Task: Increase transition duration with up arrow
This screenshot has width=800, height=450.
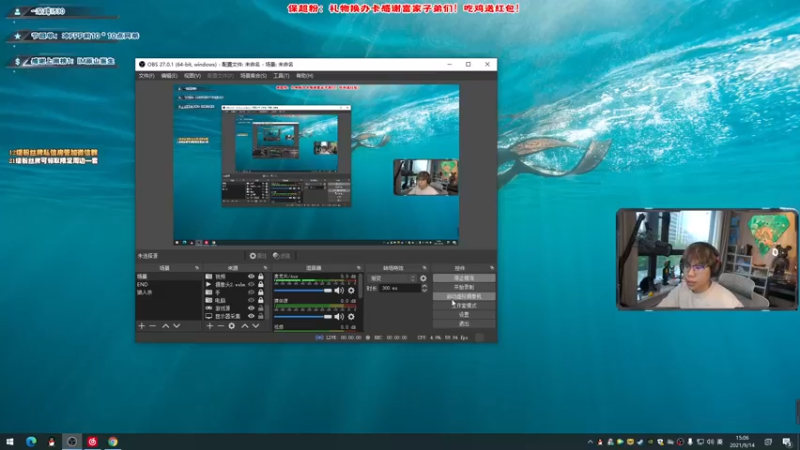Action: pyautogui.click(x=424, y=286)
